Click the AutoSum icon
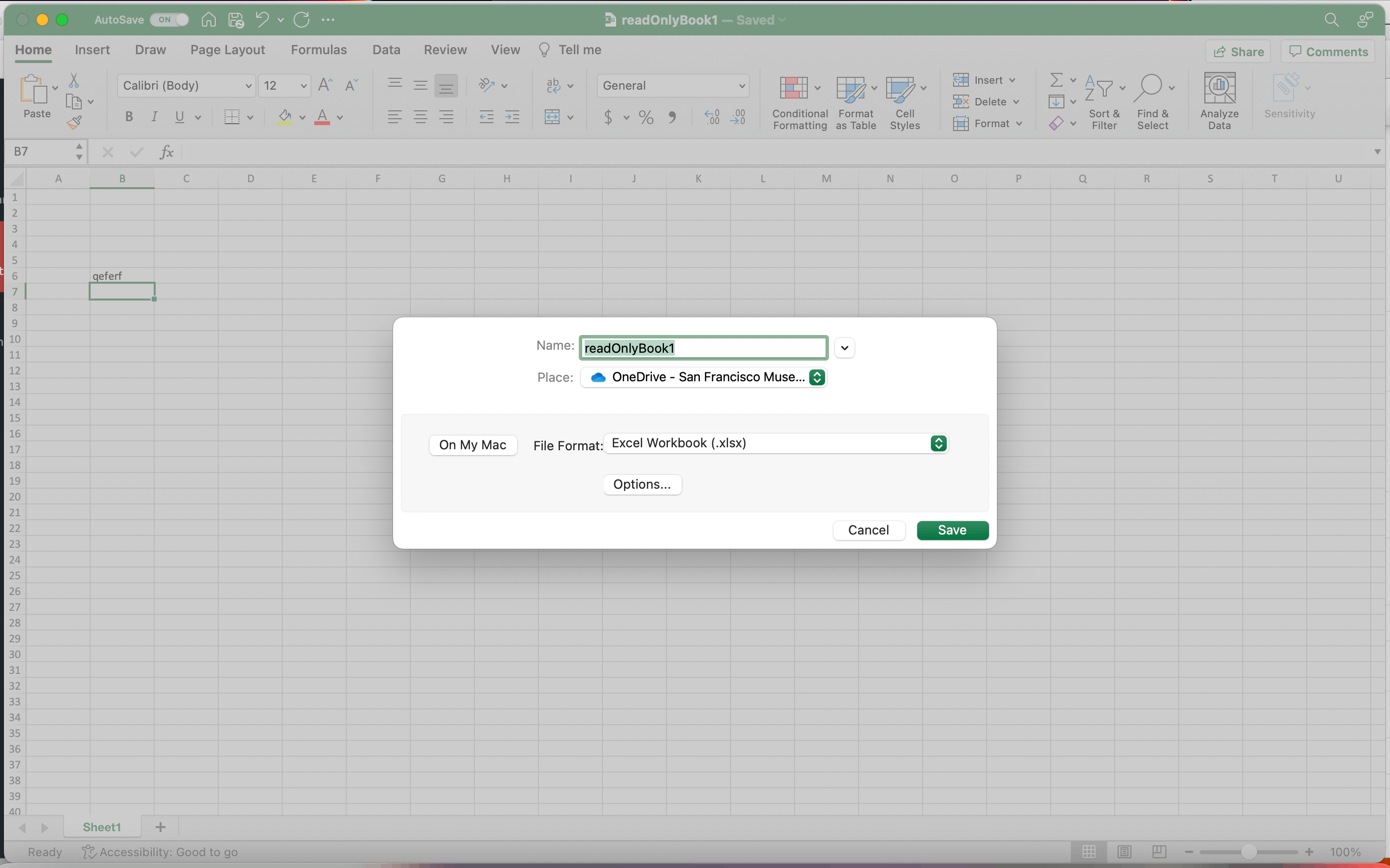This screenshot has height=868, width=1390. click(1056, 80)
